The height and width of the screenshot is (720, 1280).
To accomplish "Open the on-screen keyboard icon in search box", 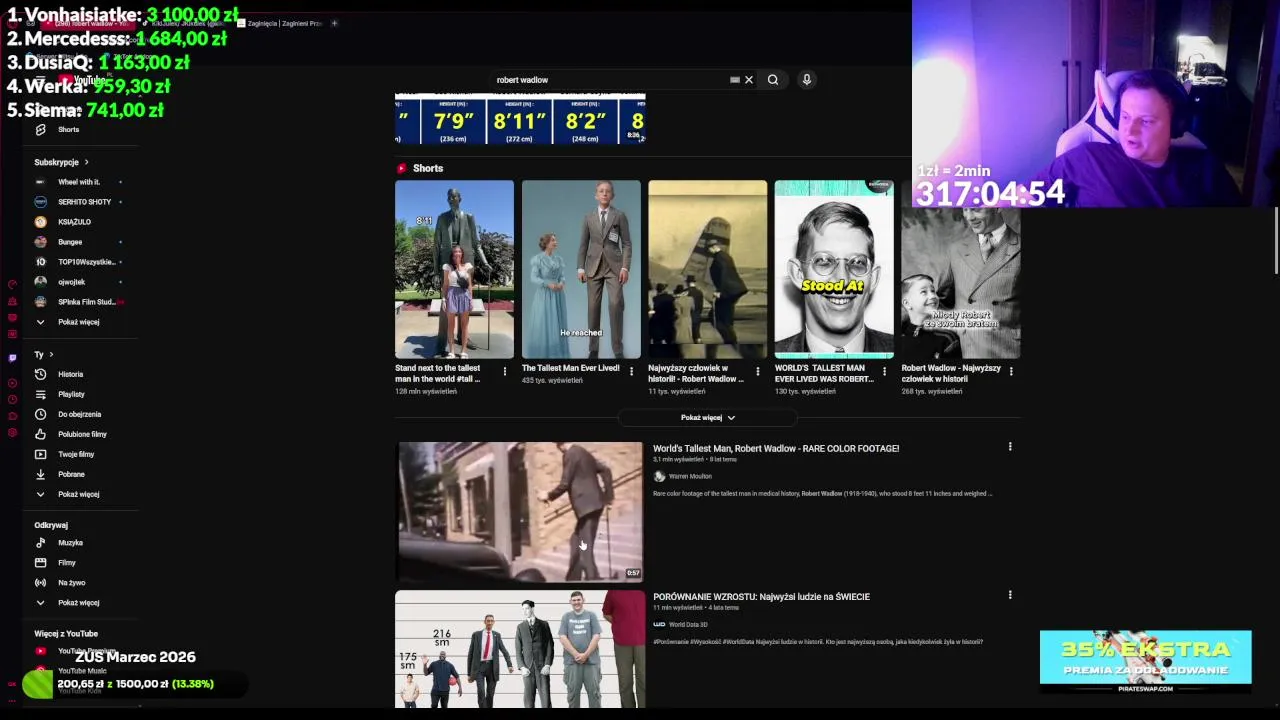I will click(735, 80).
